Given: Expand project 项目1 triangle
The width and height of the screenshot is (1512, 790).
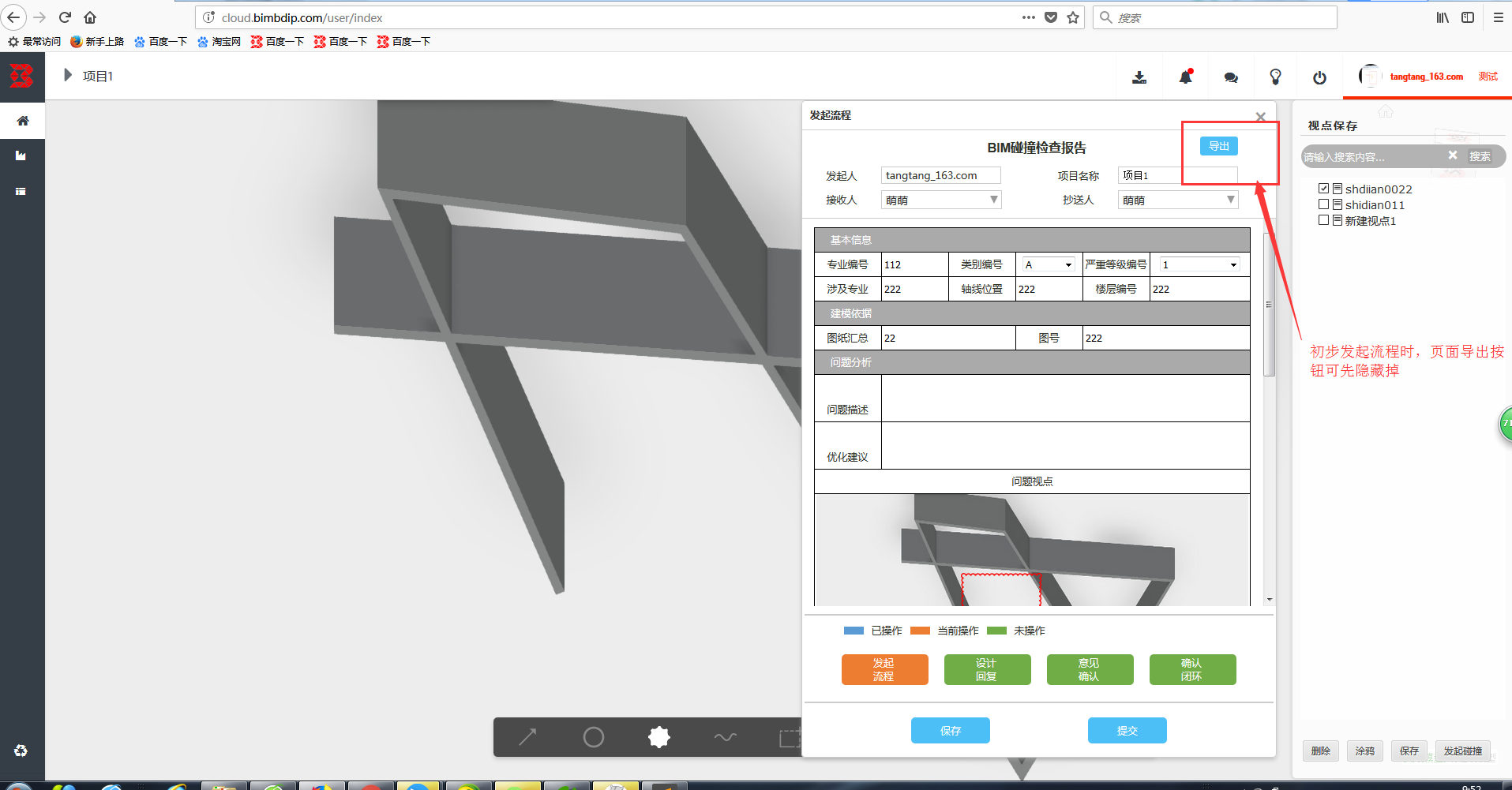Looking at the screenshot, I should (67, 75).
